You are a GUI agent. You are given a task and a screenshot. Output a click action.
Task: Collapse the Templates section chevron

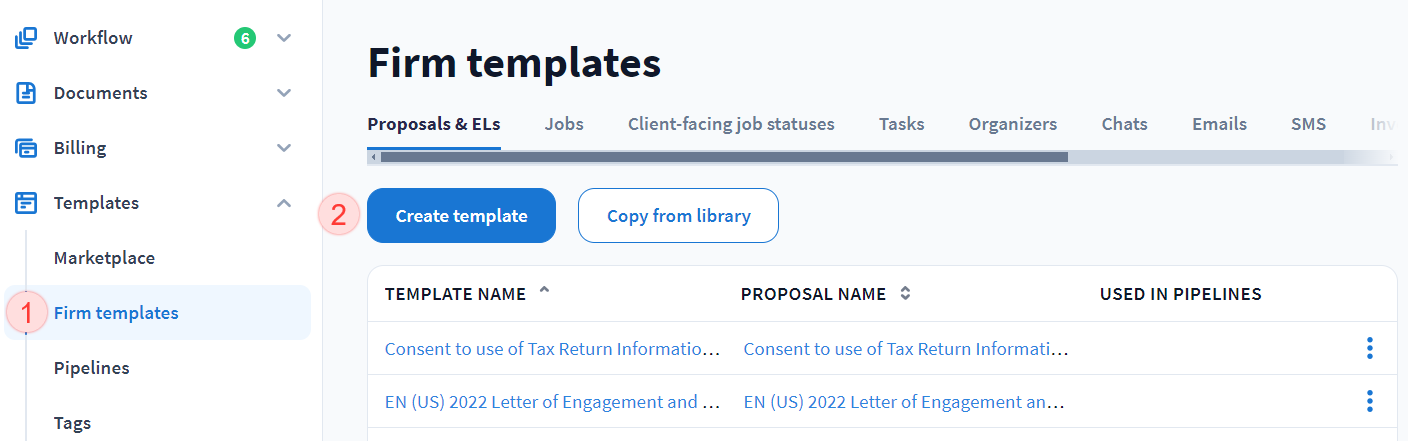click(284, 203)
